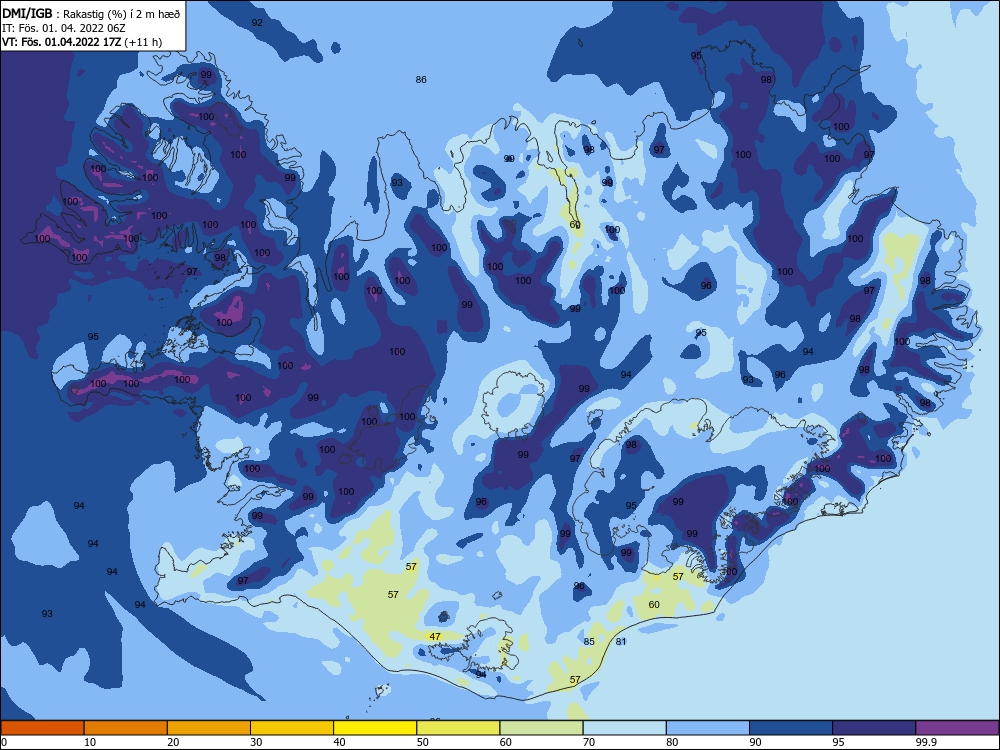This screenshot has width=1000, height=750.
Task: Click the '50' legend tick label
Action: [x=422, y=742]
